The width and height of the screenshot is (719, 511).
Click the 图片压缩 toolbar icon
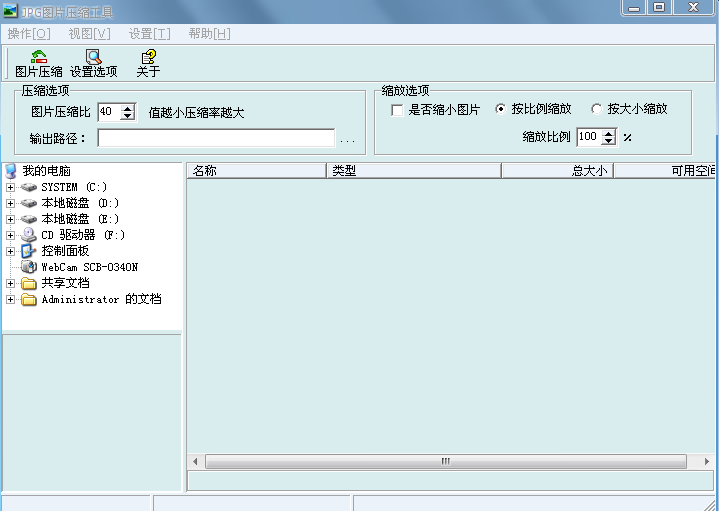[x=39, y=58]
